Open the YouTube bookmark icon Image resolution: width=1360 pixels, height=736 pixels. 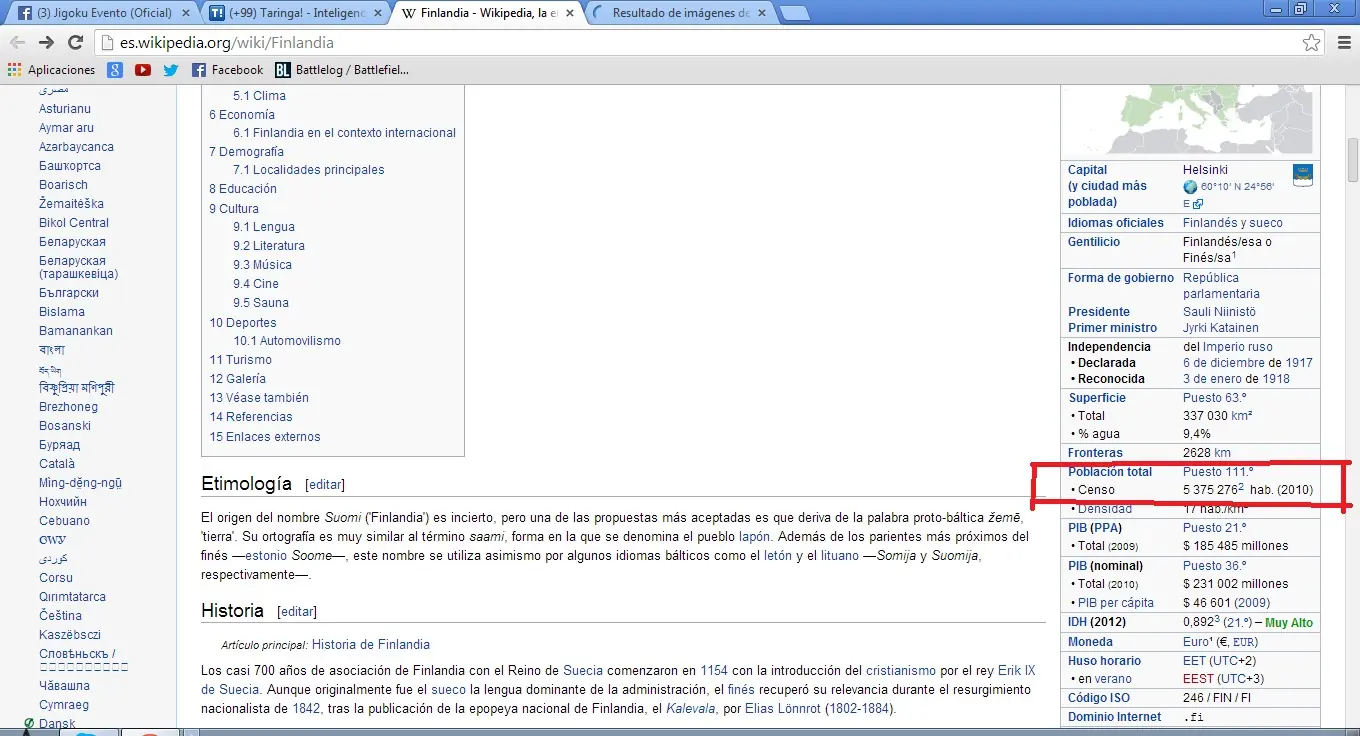click(x=143, y=70)
